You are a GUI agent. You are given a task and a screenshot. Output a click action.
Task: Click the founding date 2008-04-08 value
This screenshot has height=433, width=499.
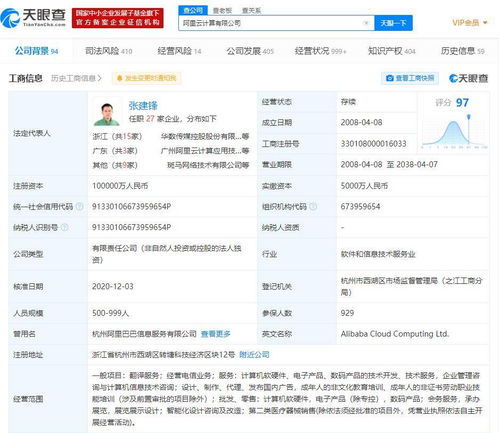(361, 122)
